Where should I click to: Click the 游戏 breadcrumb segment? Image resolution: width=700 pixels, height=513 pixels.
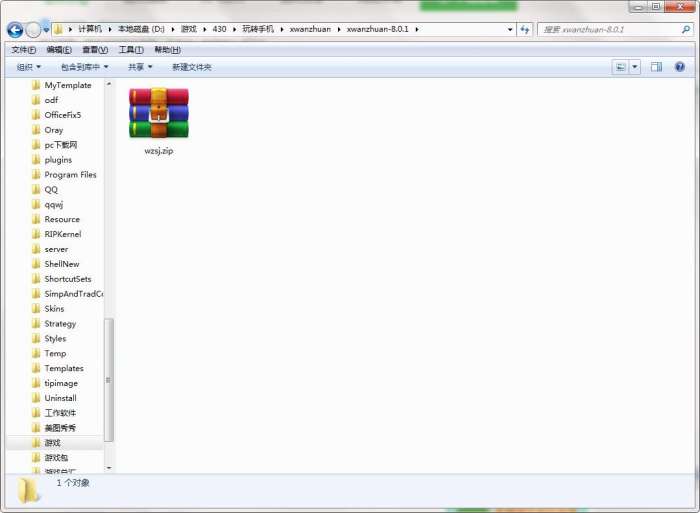188,29
